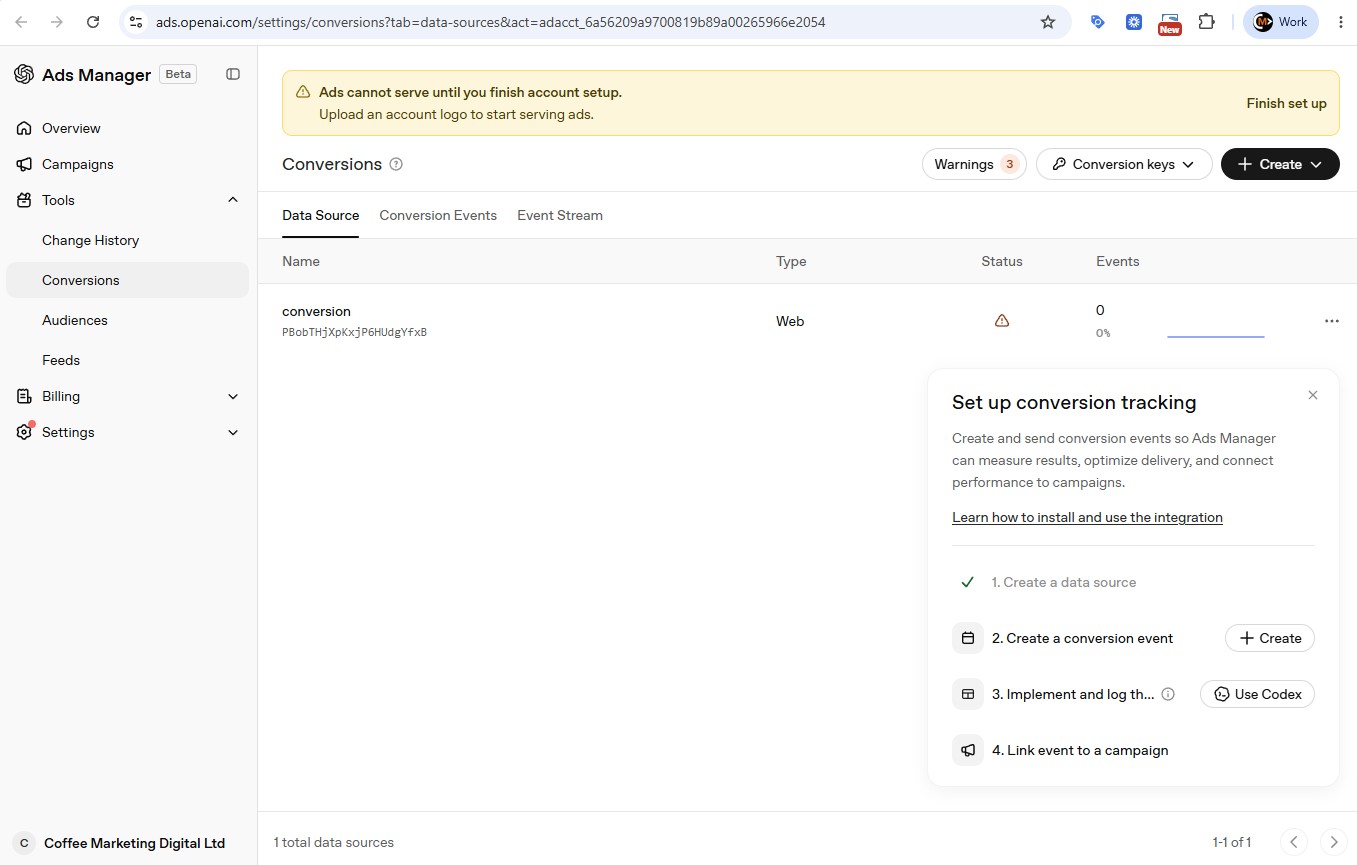Image resolution: width=1357 pixels, height=865 pixels.
Task: Bookmark this page with the star icon
Action: (1048, 22)
